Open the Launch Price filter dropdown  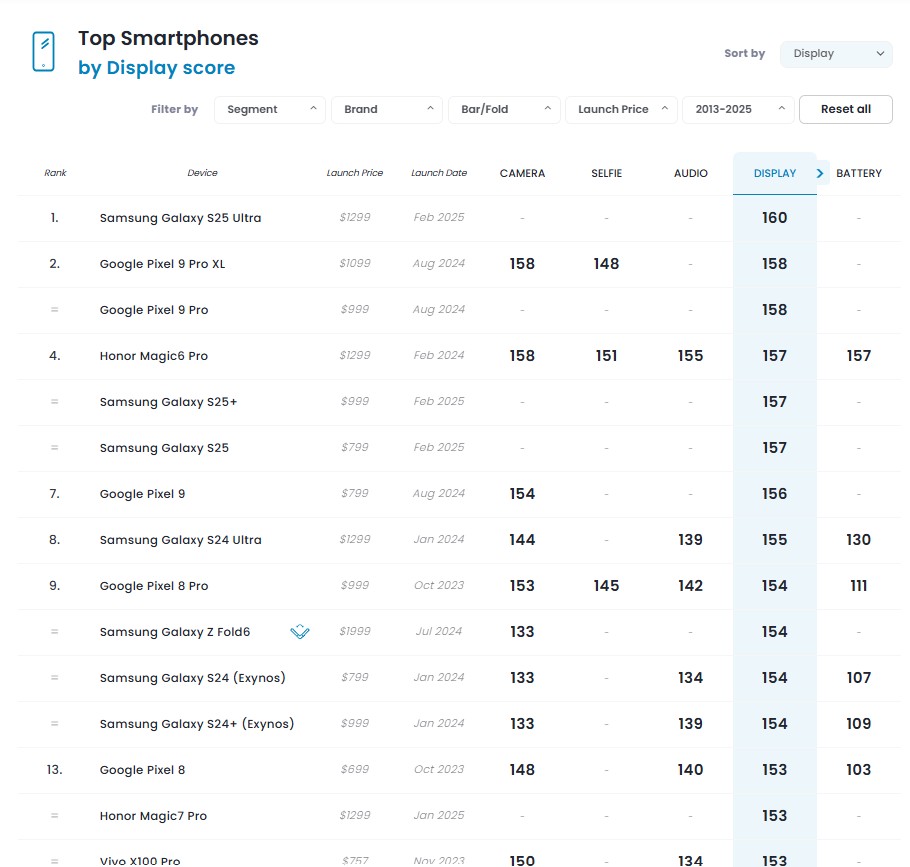click(622, 109)
